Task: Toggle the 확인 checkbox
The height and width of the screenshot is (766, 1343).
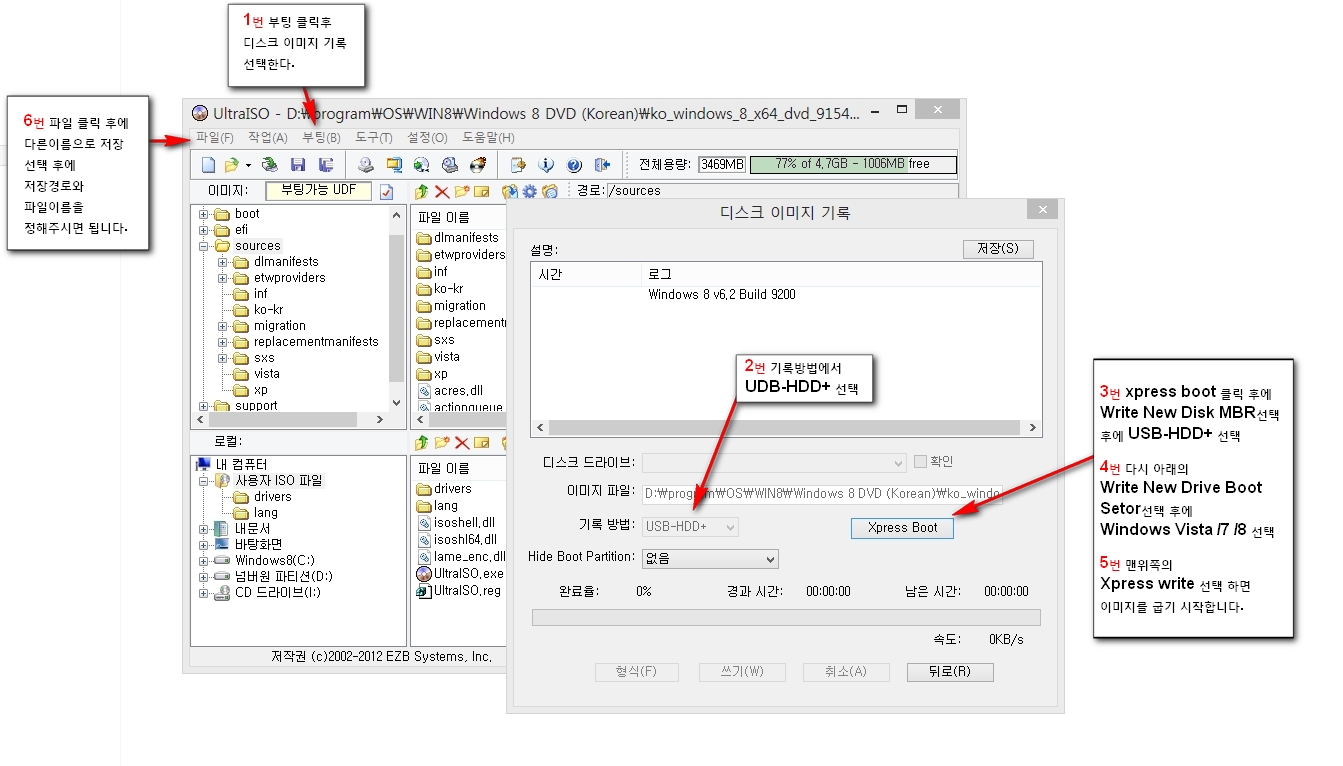Action: pos(921,461)
